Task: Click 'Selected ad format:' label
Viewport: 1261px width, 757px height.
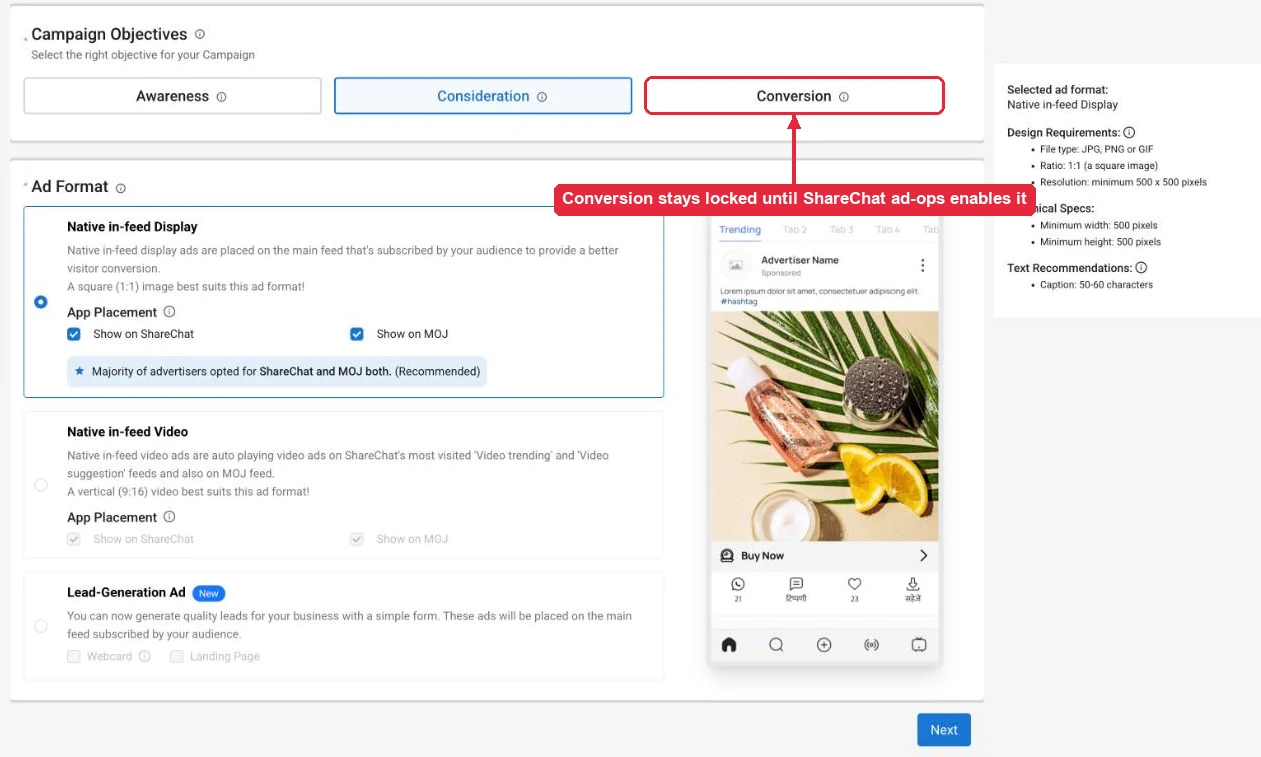Action: [x=1057, y=89]
